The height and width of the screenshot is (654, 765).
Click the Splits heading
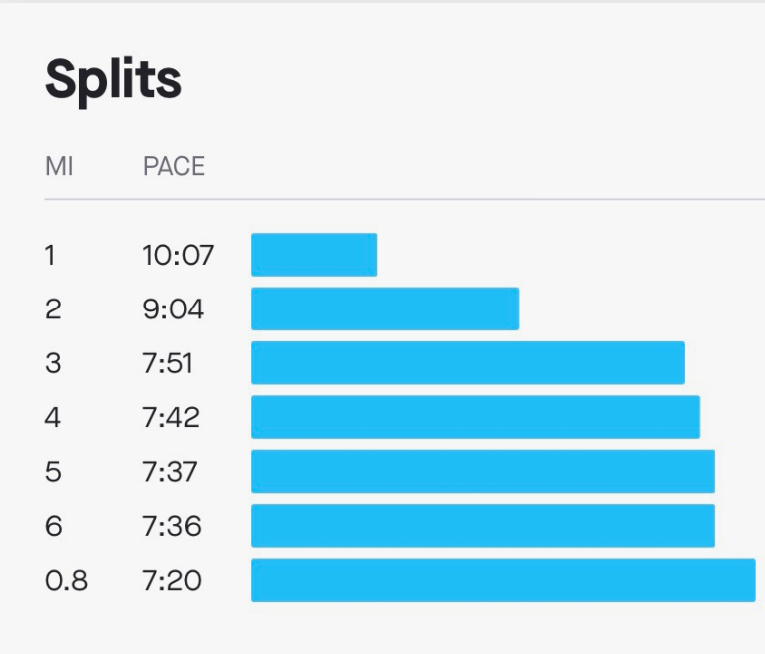point(113,80)
